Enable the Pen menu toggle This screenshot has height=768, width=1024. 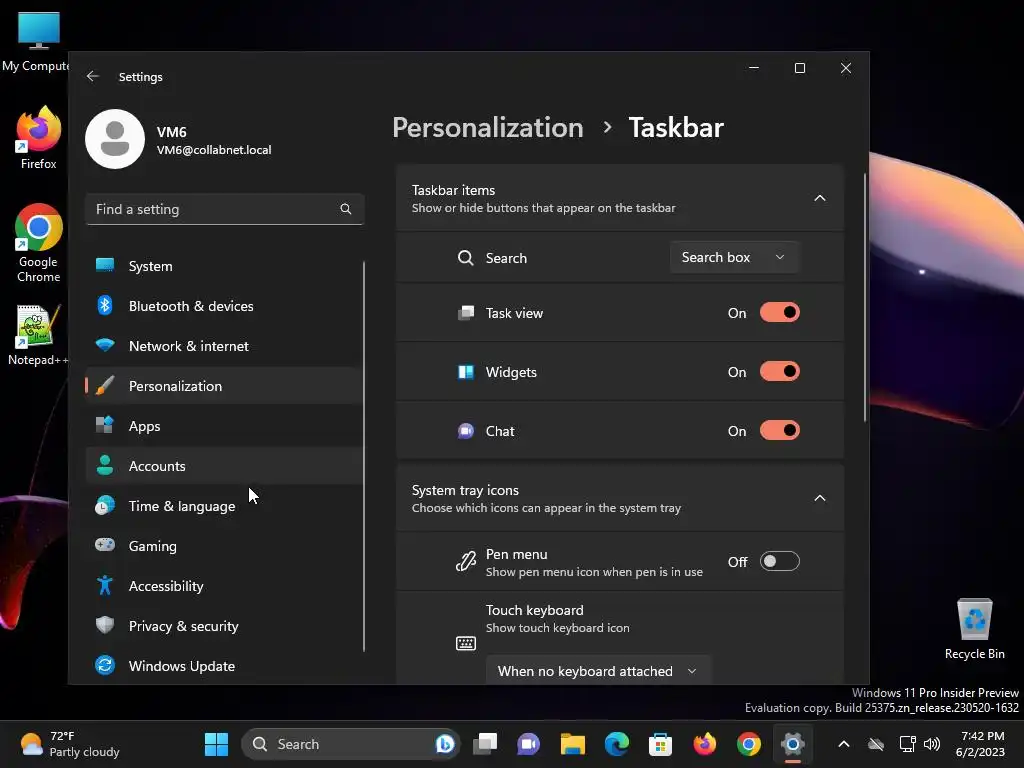pyautogui.click(x=779, y=562)
